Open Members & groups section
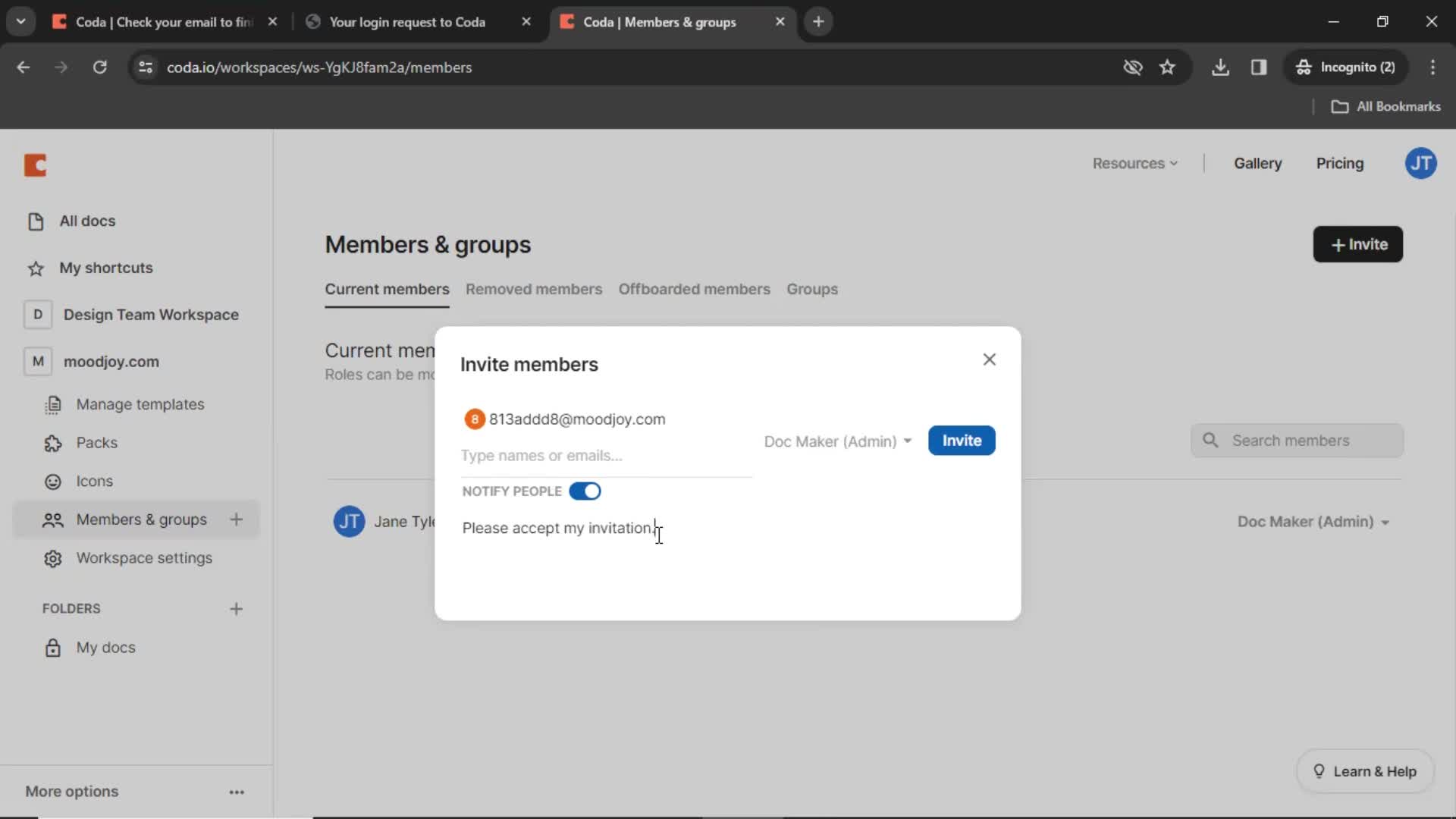 141,519
